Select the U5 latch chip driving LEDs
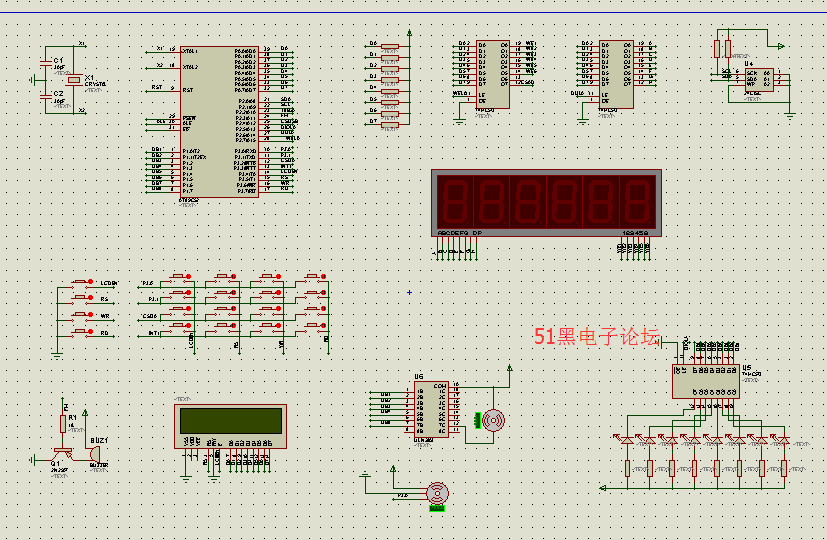Screen dimensions: 827x540 [x=706, y=381]
